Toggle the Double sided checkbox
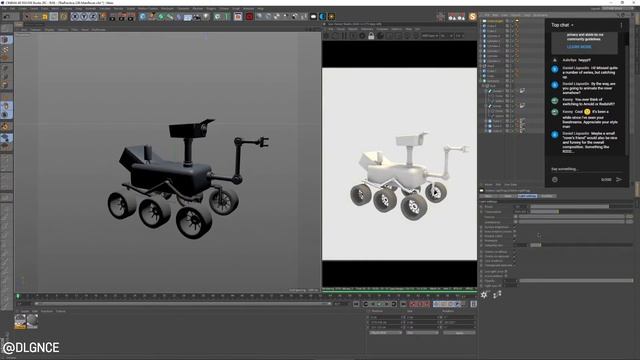Image resolution: width=640 pixels, height=360 pixels. (515, 236)
